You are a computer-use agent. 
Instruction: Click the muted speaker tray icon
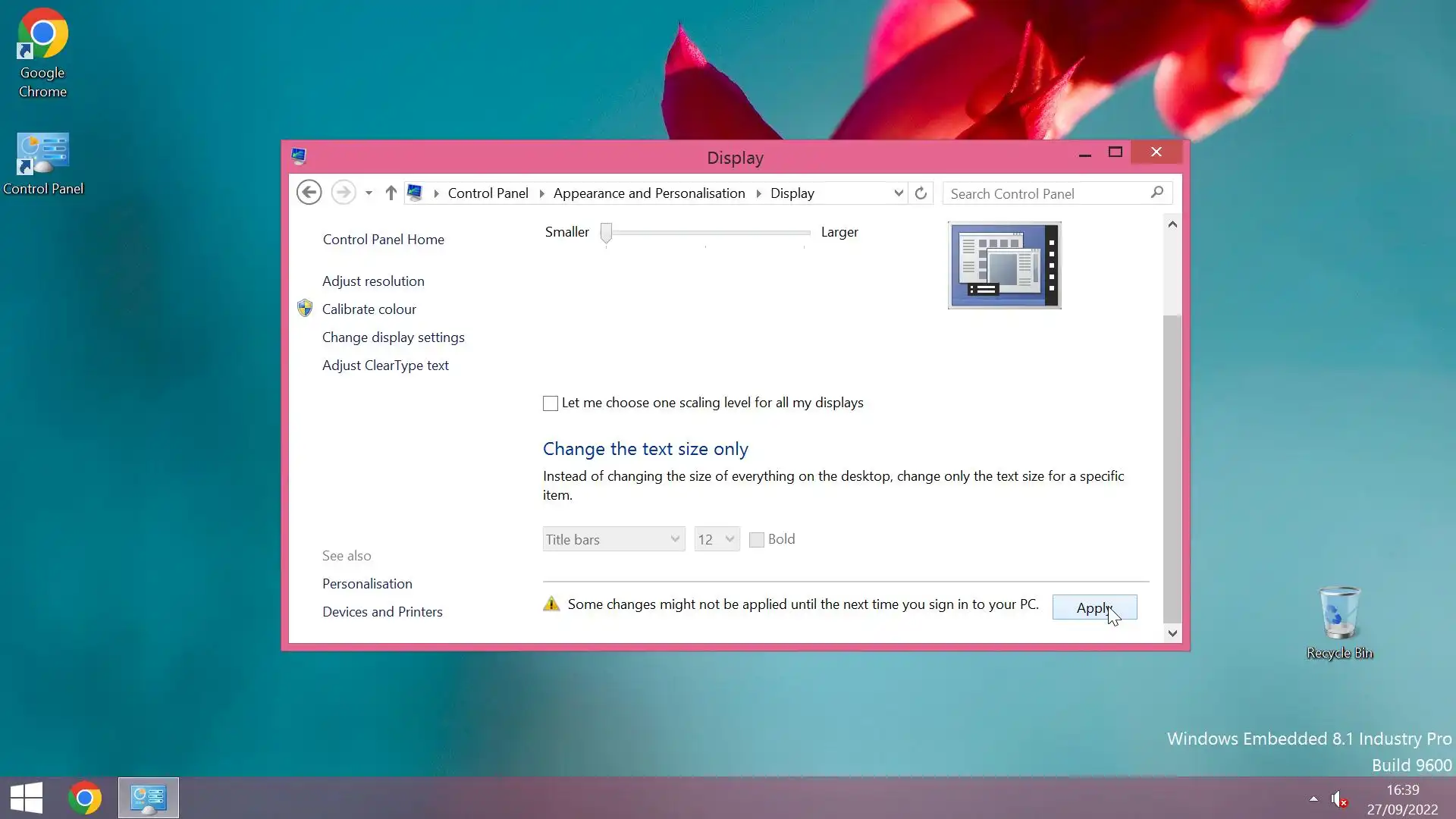coord(1338,799)
